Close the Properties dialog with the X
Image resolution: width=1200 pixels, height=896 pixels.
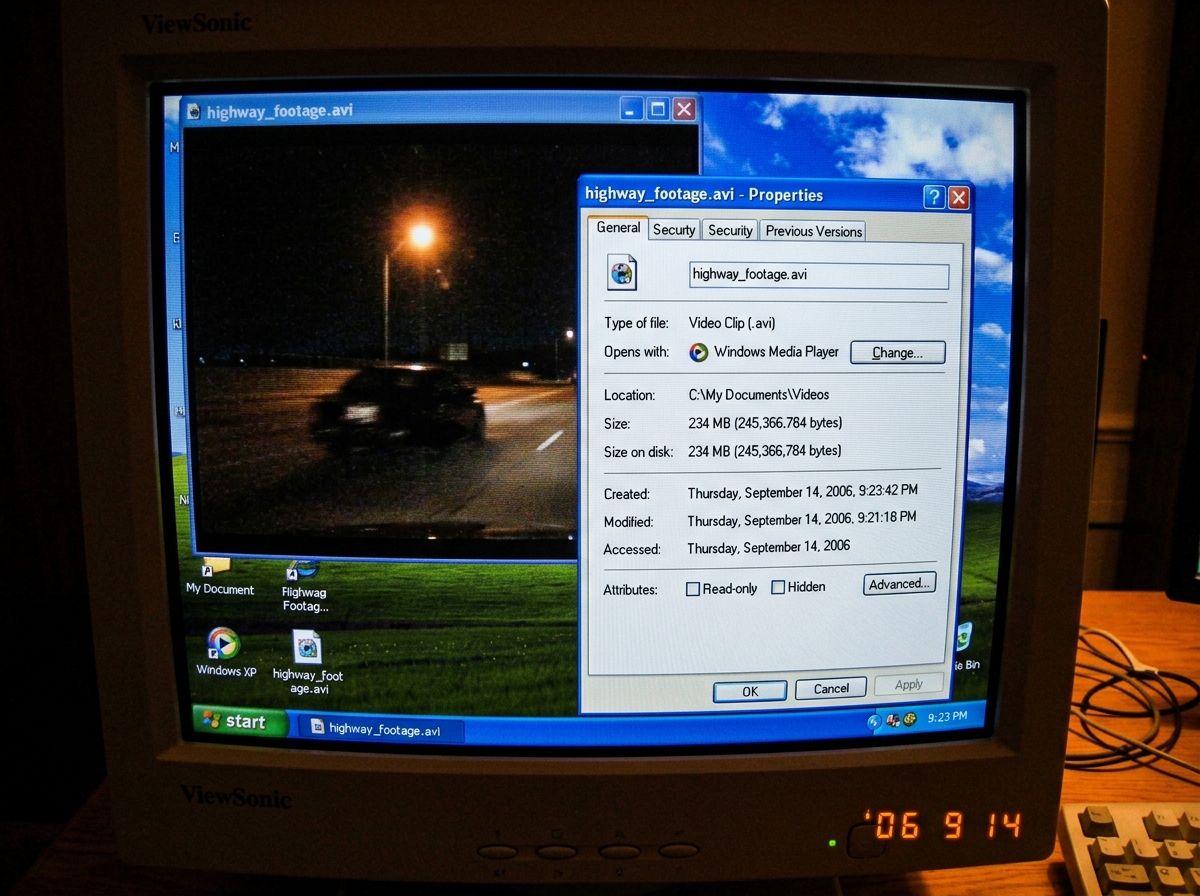[x=958, y=197]
